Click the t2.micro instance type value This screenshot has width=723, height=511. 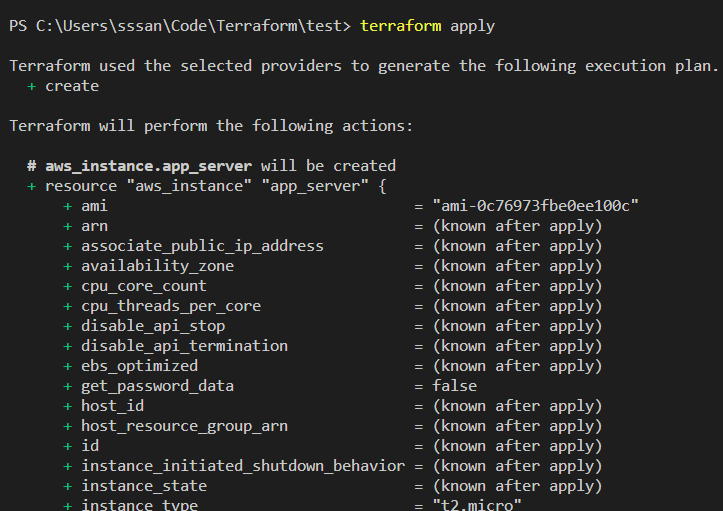coord(477,505)
